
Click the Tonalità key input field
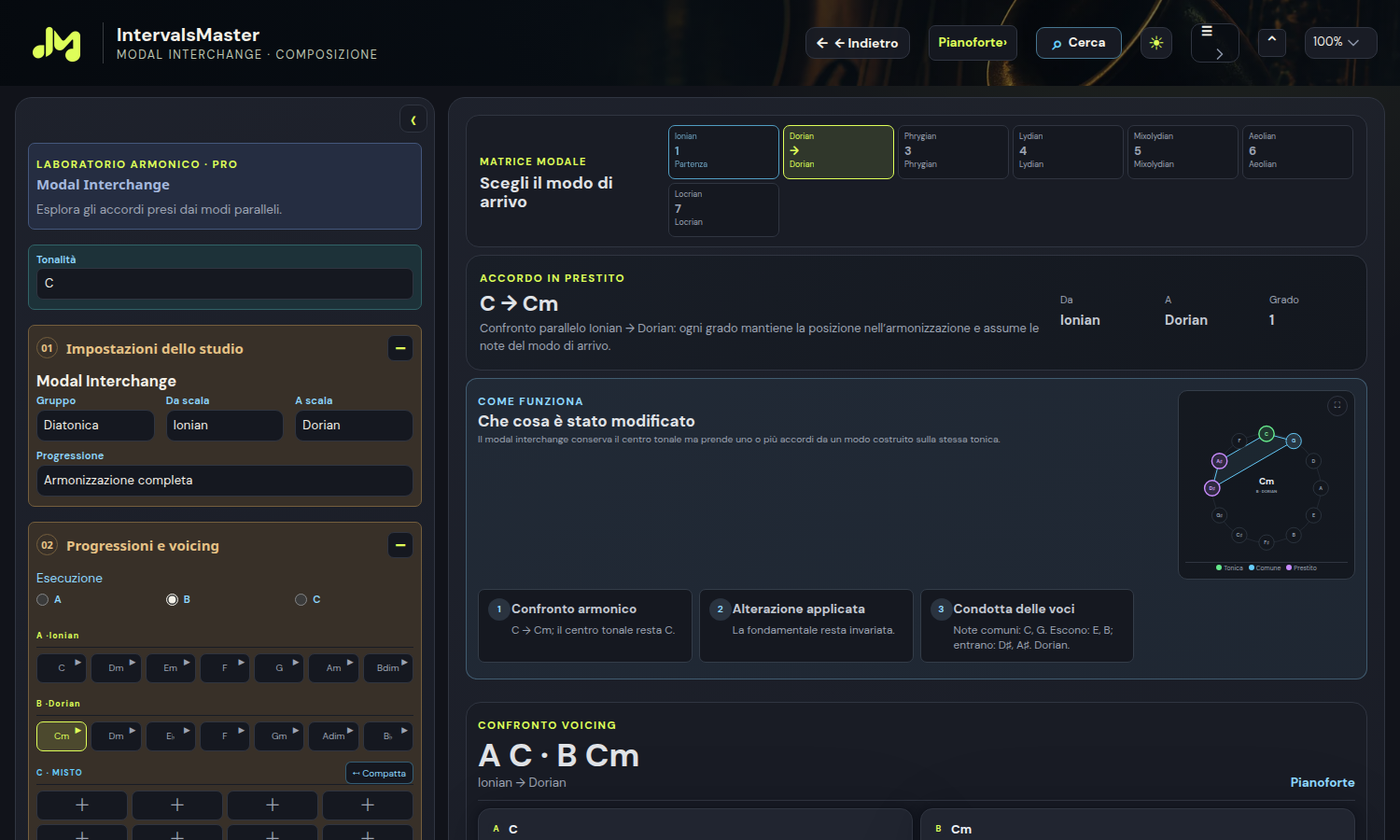tap(224, 284)
